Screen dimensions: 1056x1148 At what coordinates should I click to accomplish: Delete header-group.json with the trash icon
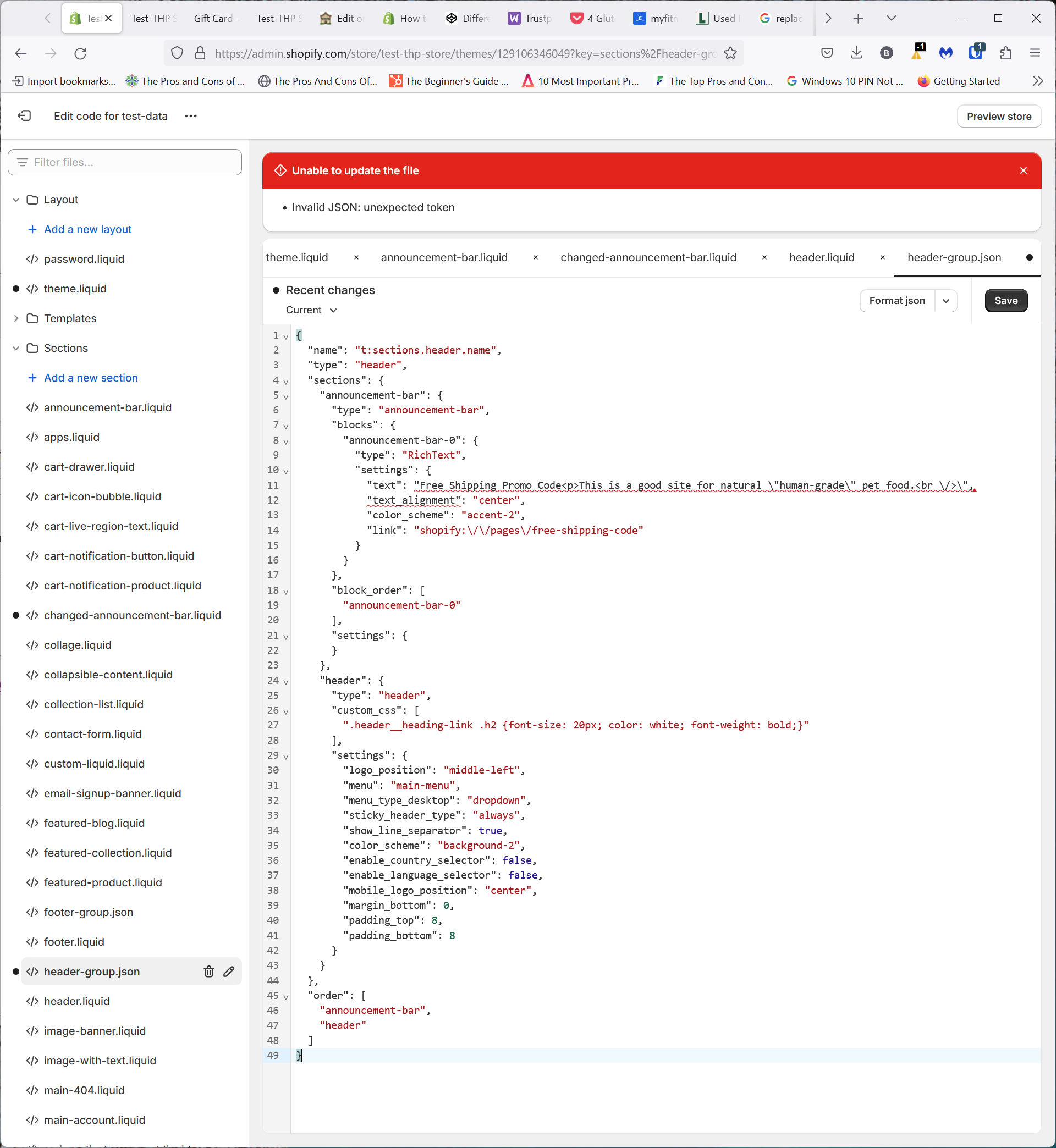coord(208,972)
